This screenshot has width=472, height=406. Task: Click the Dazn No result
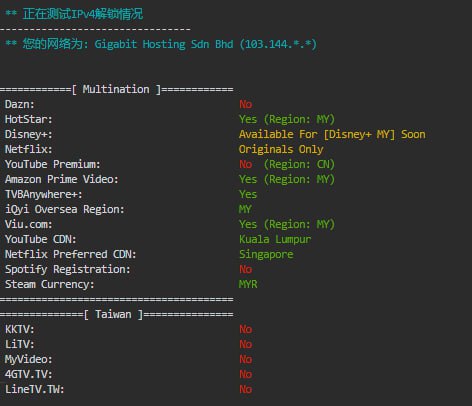[x=246, y=104]
